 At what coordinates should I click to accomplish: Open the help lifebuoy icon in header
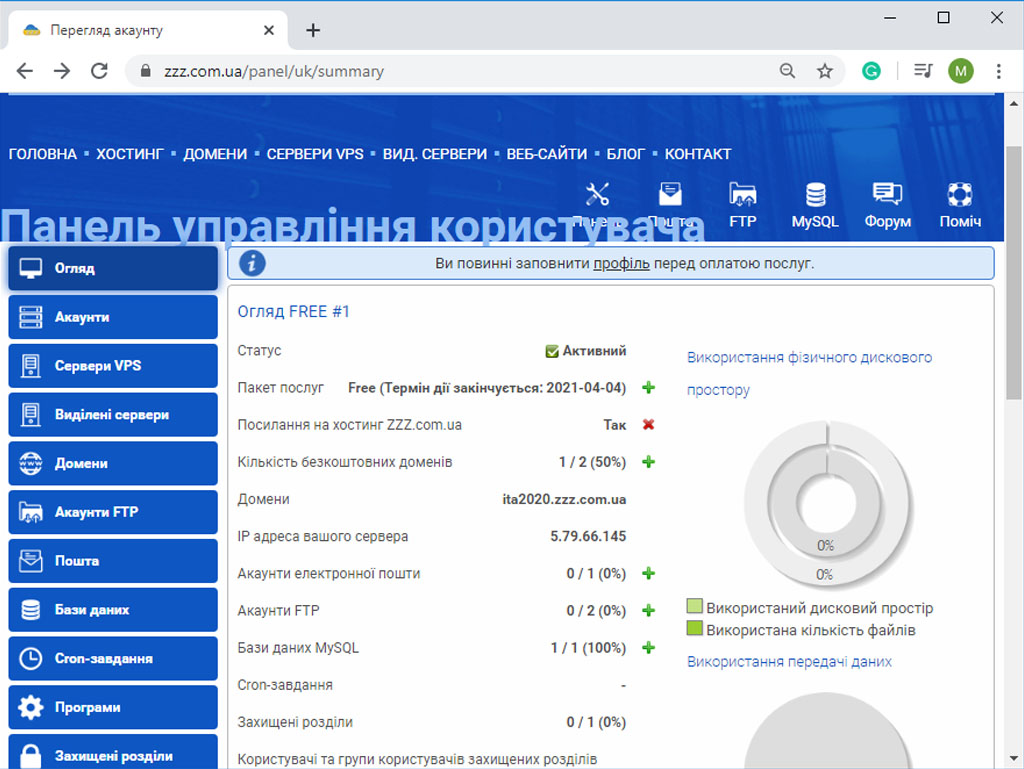tap(959, 195)
